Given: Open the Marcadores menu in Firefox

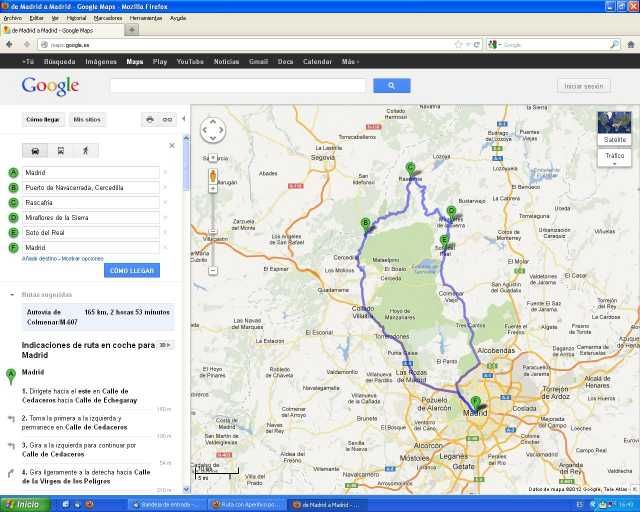Looking at the screenshot, I should click(108, 18).
